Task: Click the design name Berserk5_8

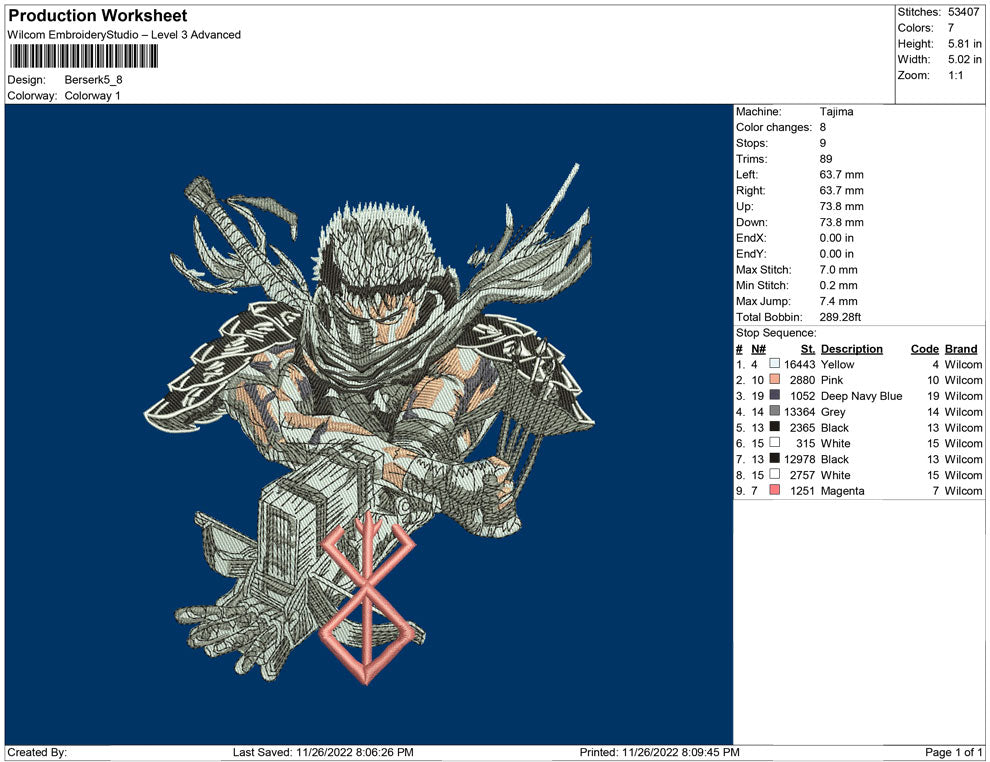Action: point(93,80)
